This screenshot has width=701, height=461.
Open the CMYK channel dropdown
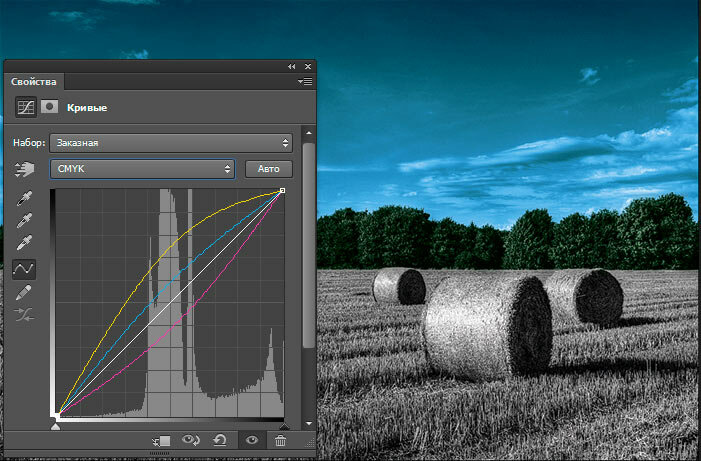click(142, 169)
